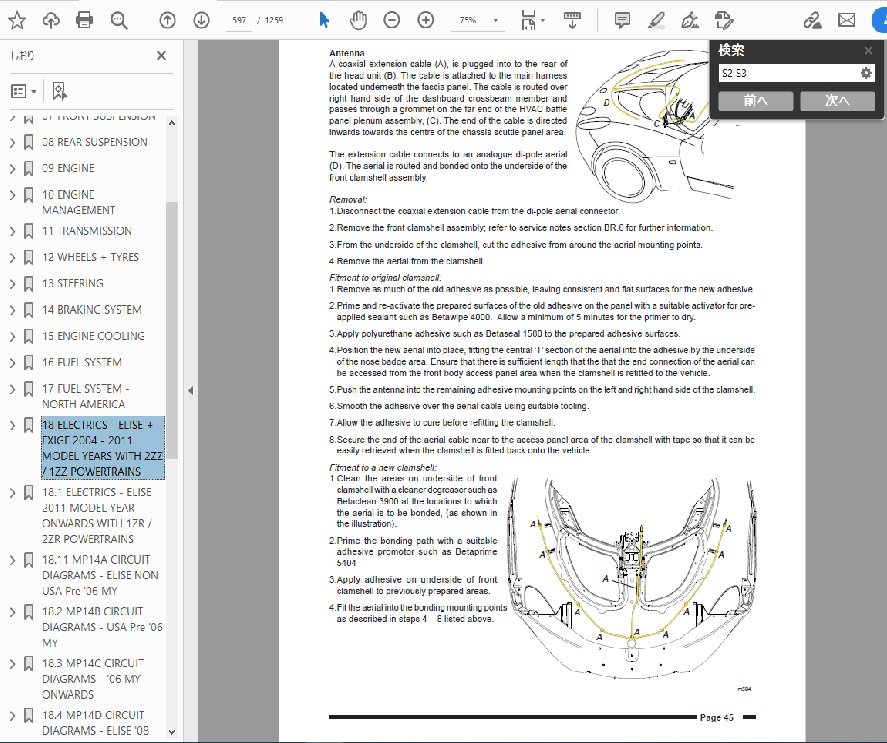Expand 15 ENGINE COOLING bookmark
Viewport: 887px width, 743px height.
coord(12,336)
